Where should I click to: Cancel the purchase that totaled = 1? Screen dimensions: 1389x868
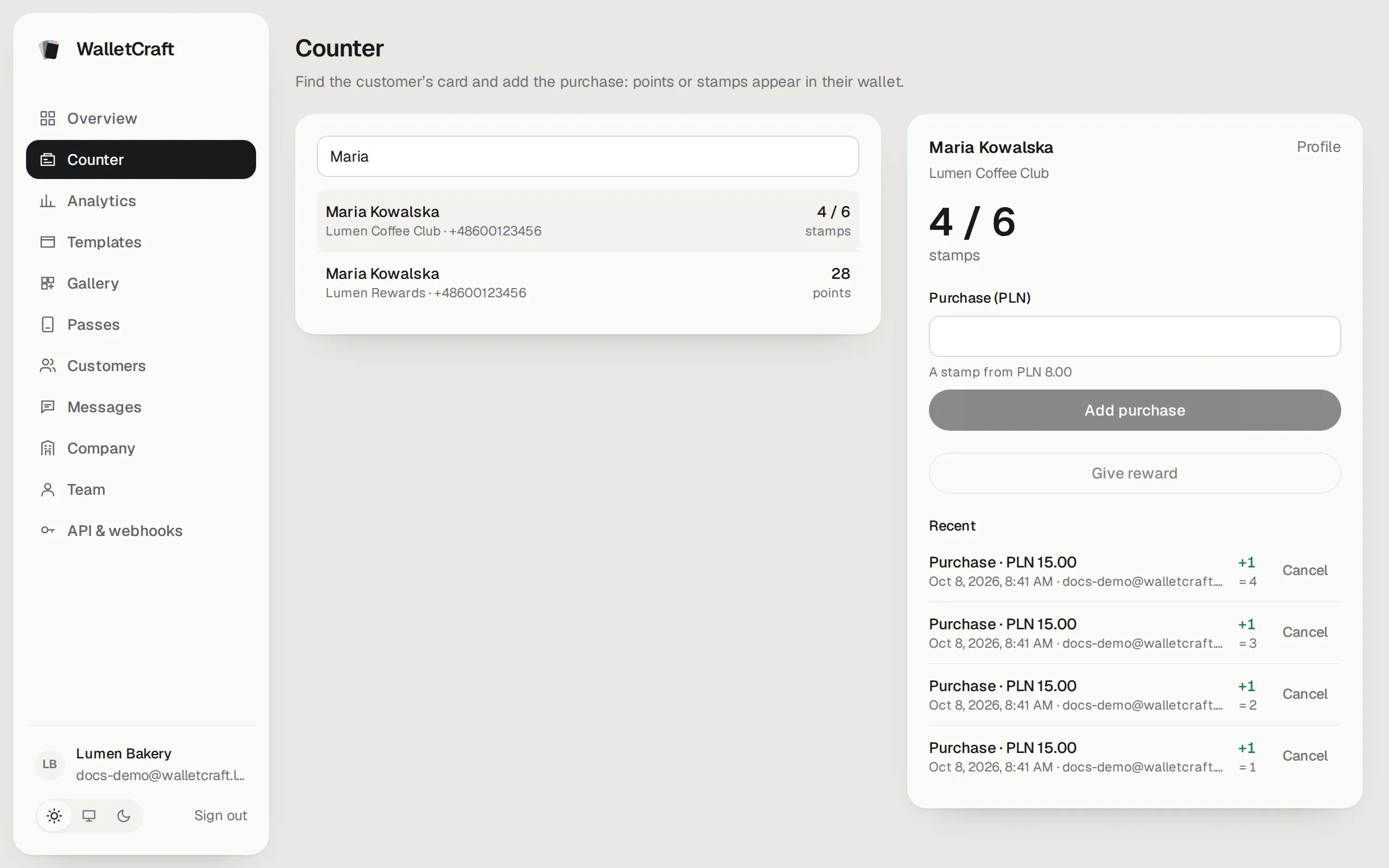coord(1304,756)
